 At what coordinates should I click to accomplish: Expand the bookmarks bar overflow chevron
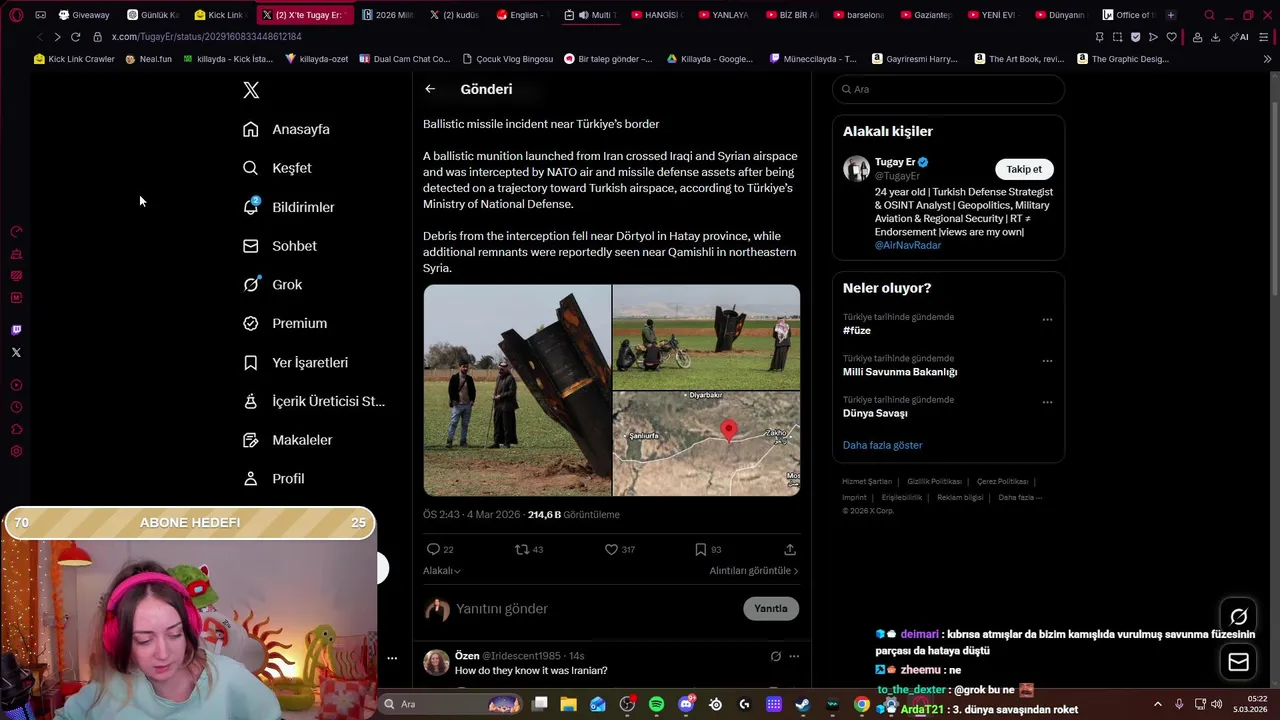pos(1267,59)
